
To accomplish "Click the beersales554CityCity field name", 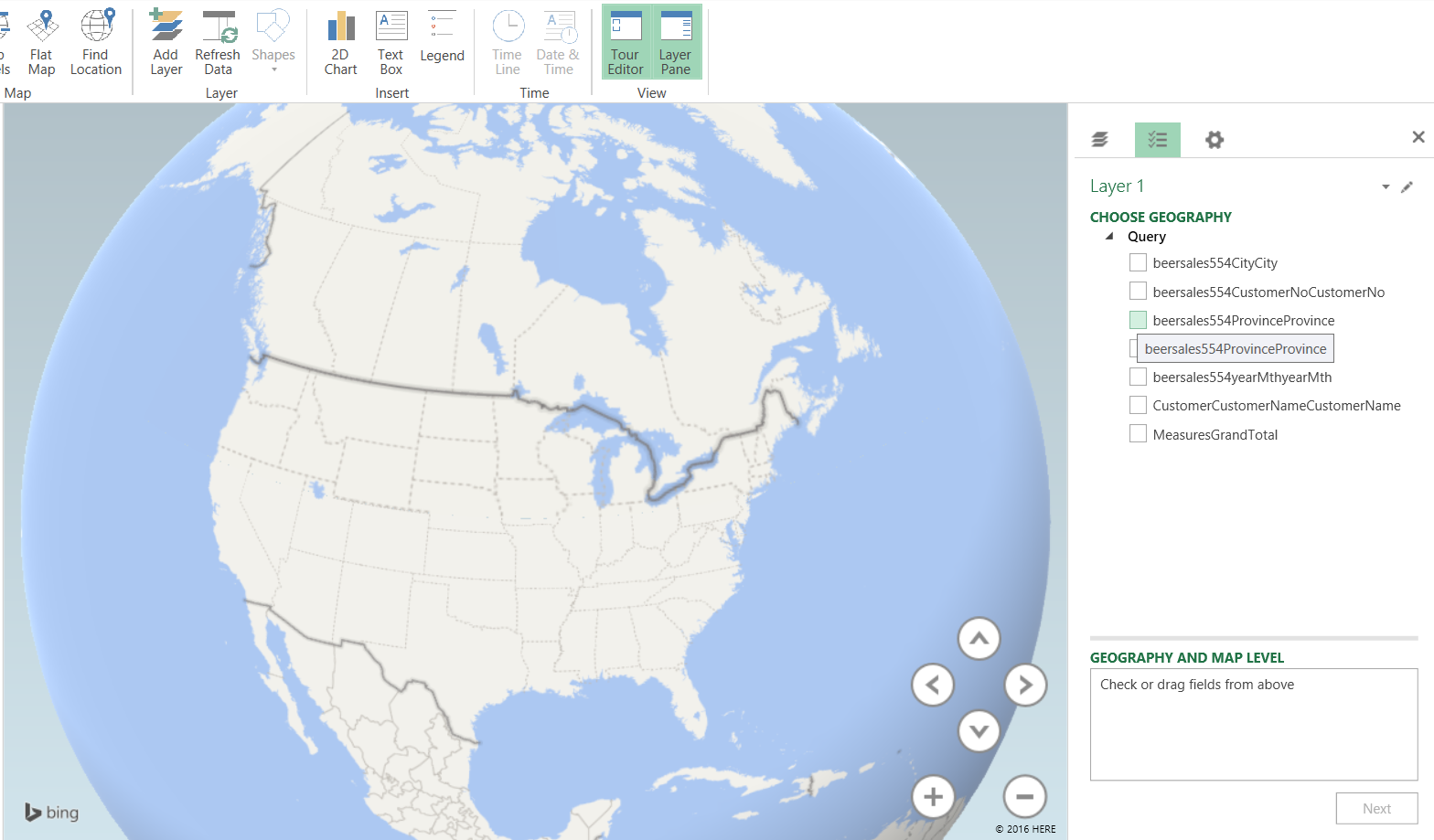I will pyautogui.click(x=1215, y=263).
